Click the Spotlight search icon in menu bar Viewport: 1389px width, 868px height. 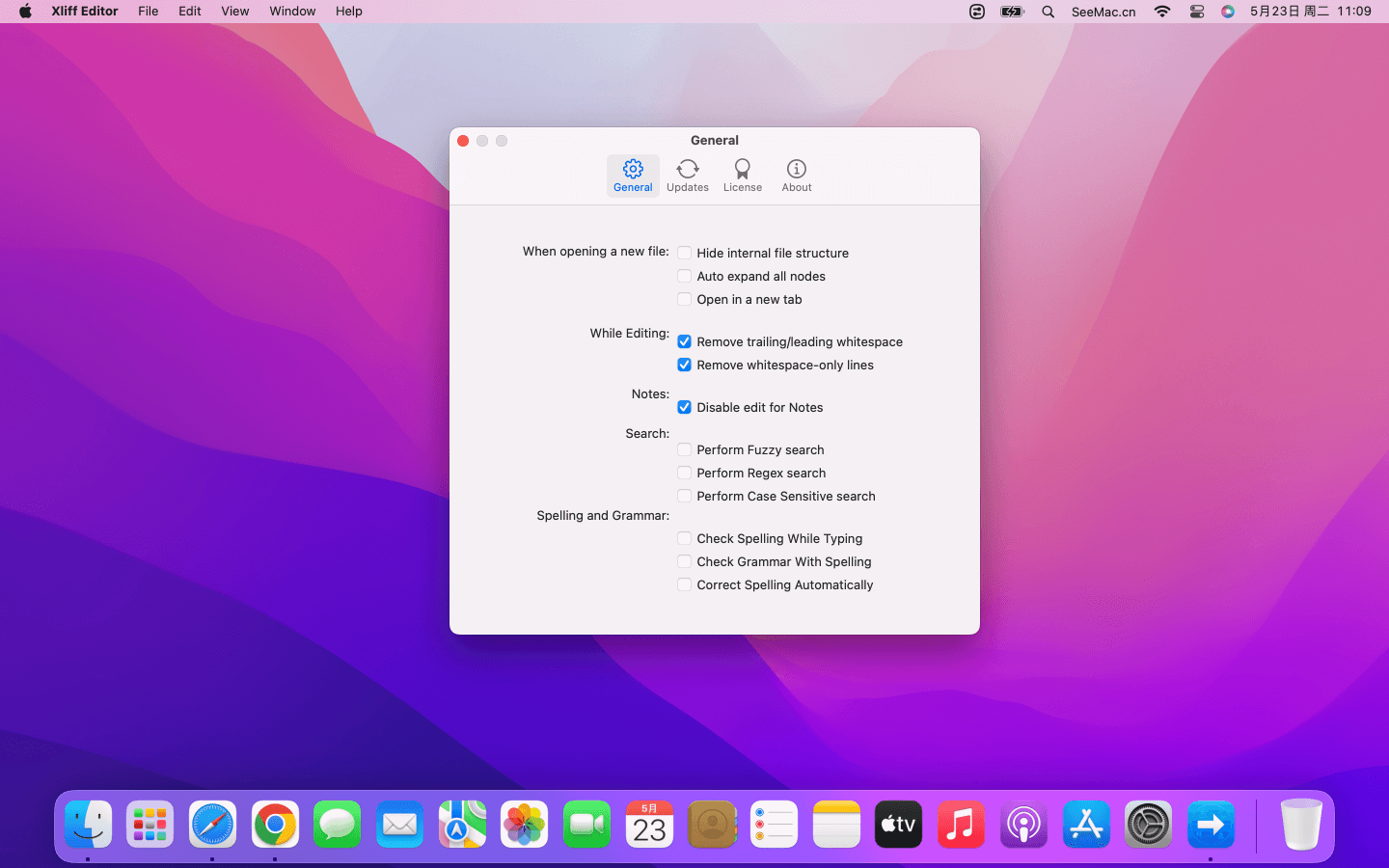coord(1048,12)
